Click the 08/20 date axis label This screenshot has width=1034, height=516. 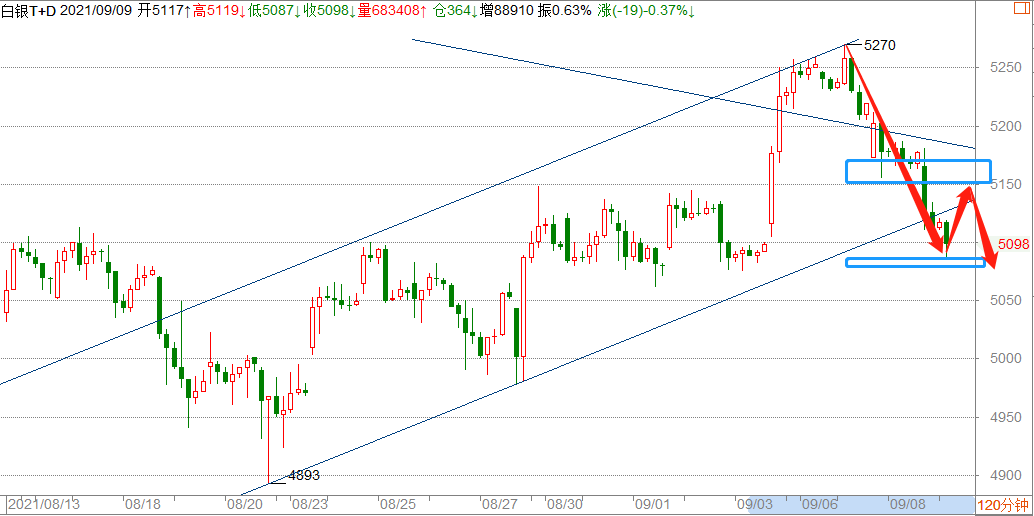(244, 504)
